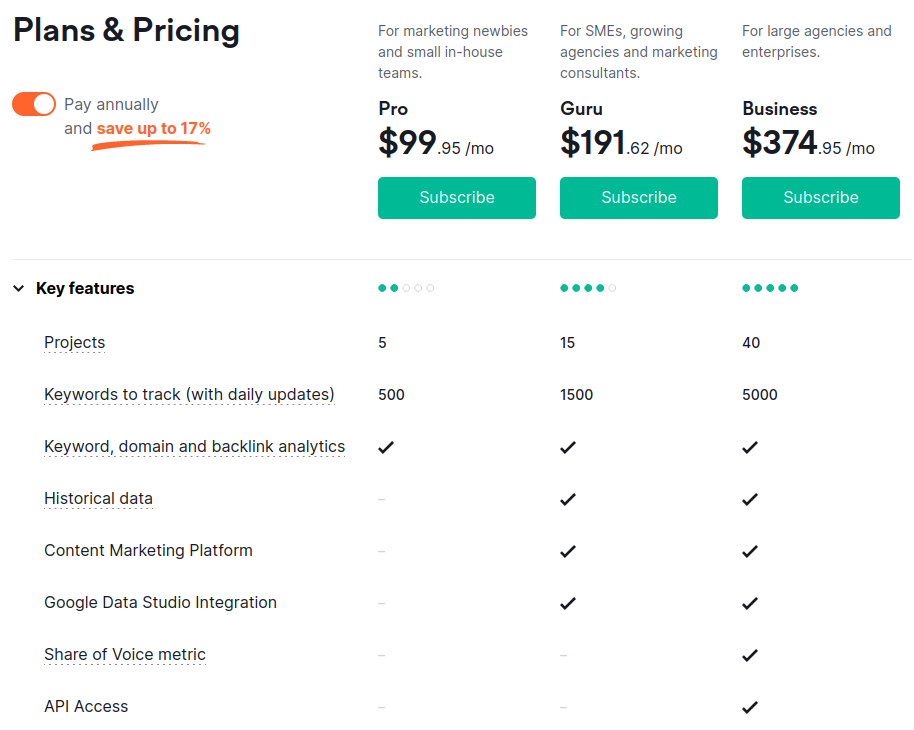Viewport: 914px width, 730px height.
Task: Click Keywords to track with daily updates
Action: point(189,395)
